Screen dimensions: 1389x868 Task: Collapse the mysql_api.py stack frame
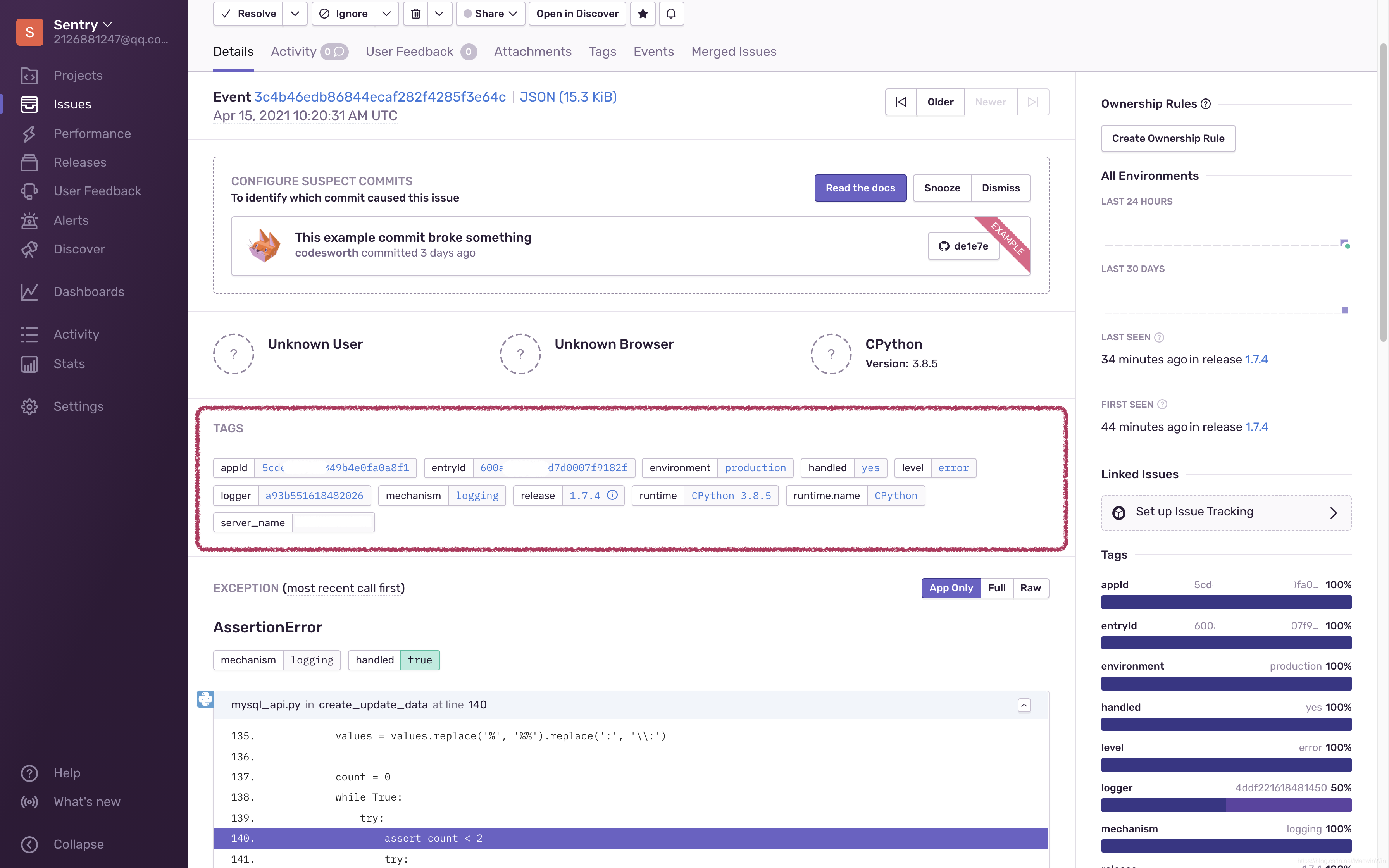(1024, 705)
